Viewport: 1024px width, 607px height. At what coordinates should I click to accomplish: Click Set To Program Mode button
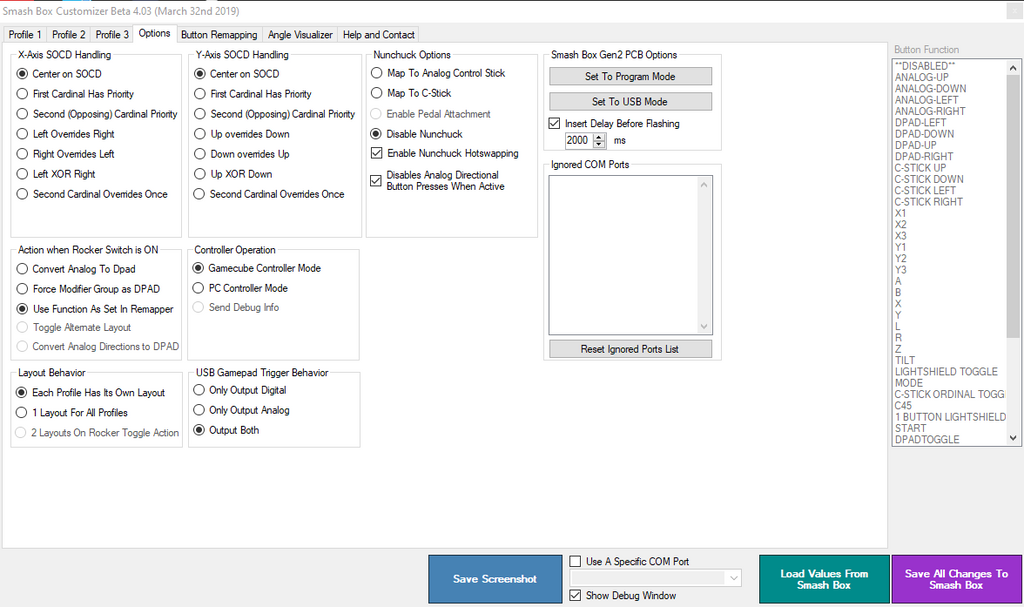coord(630,77)
